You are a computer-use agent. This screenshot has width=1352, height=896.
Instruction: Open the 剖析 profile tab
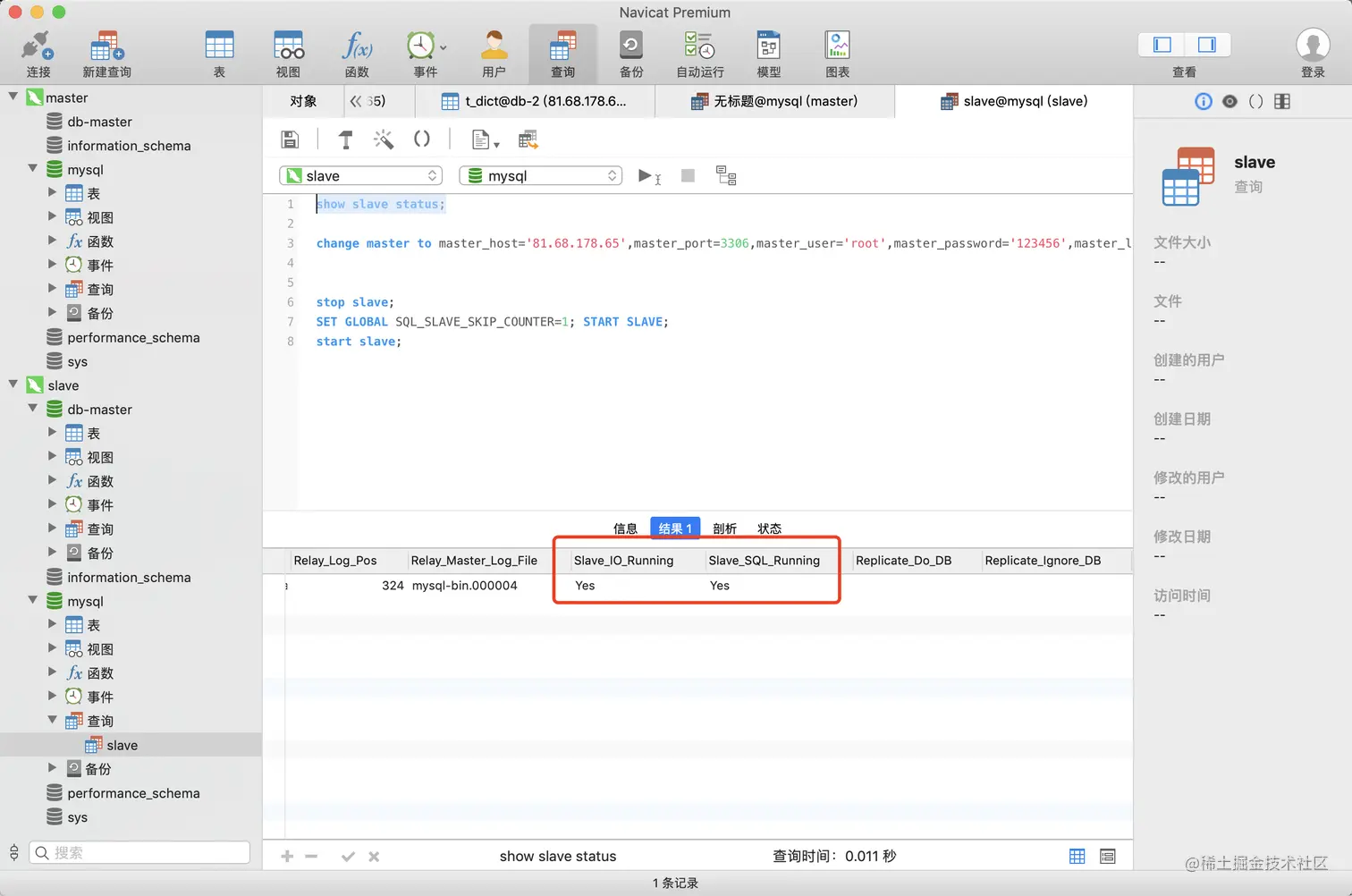click(x=725, y=528)
